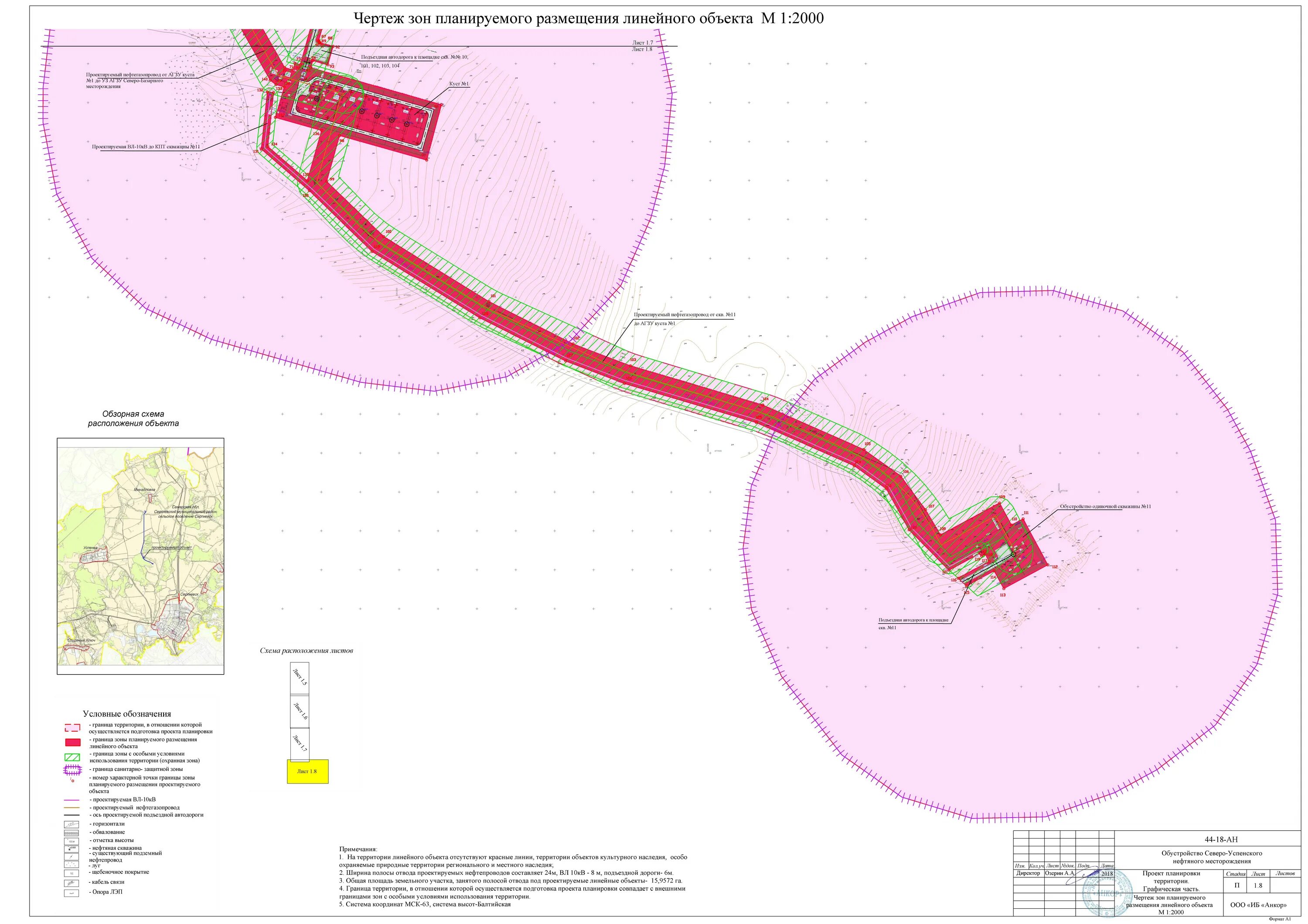Click the Опора ЛЭП legend icon
This screenshot has height=924, width=1308.
point(72,893)
